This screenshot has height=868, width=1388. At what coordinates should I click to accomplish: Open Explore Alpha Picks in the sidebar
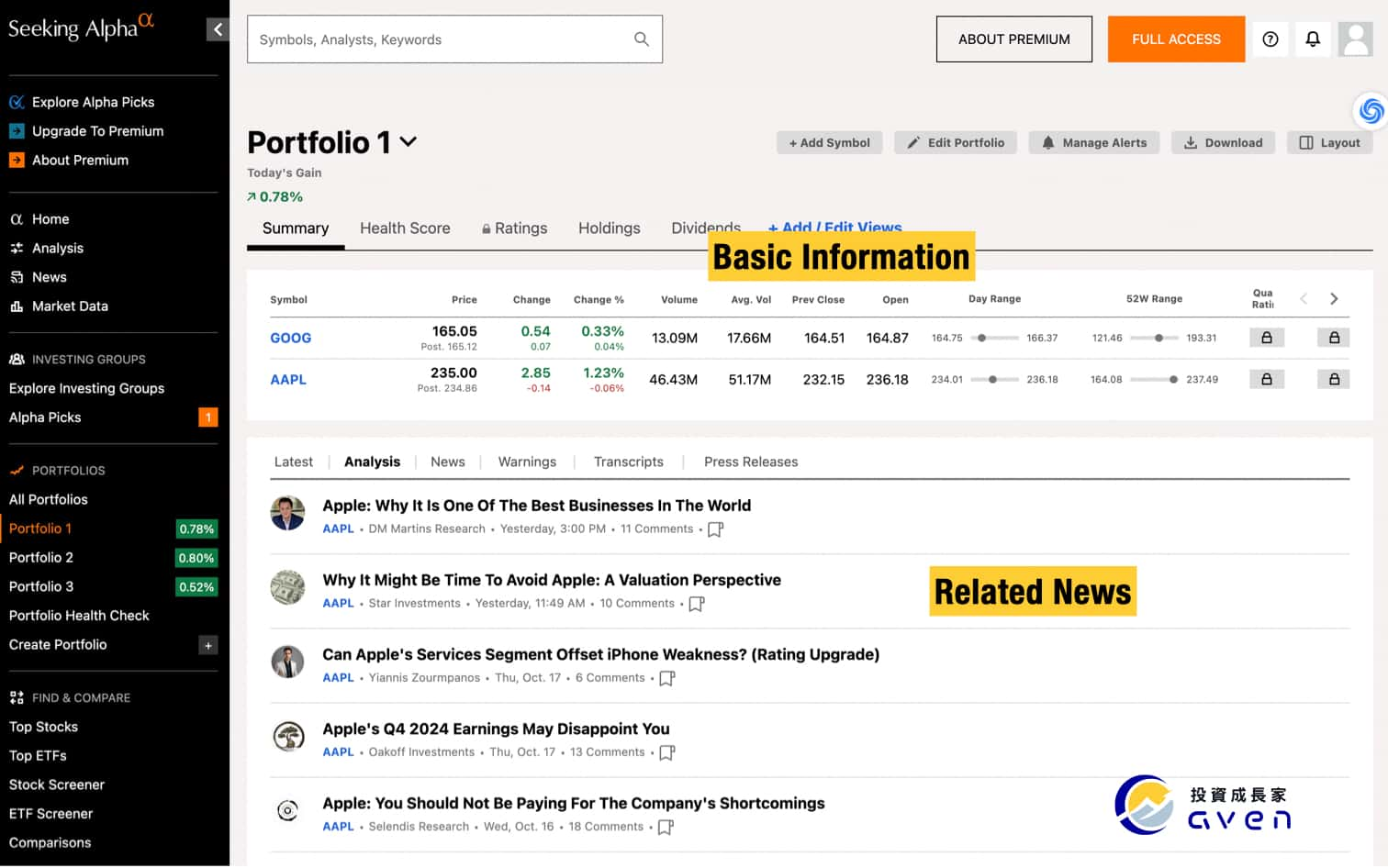[x=93, y=102]
